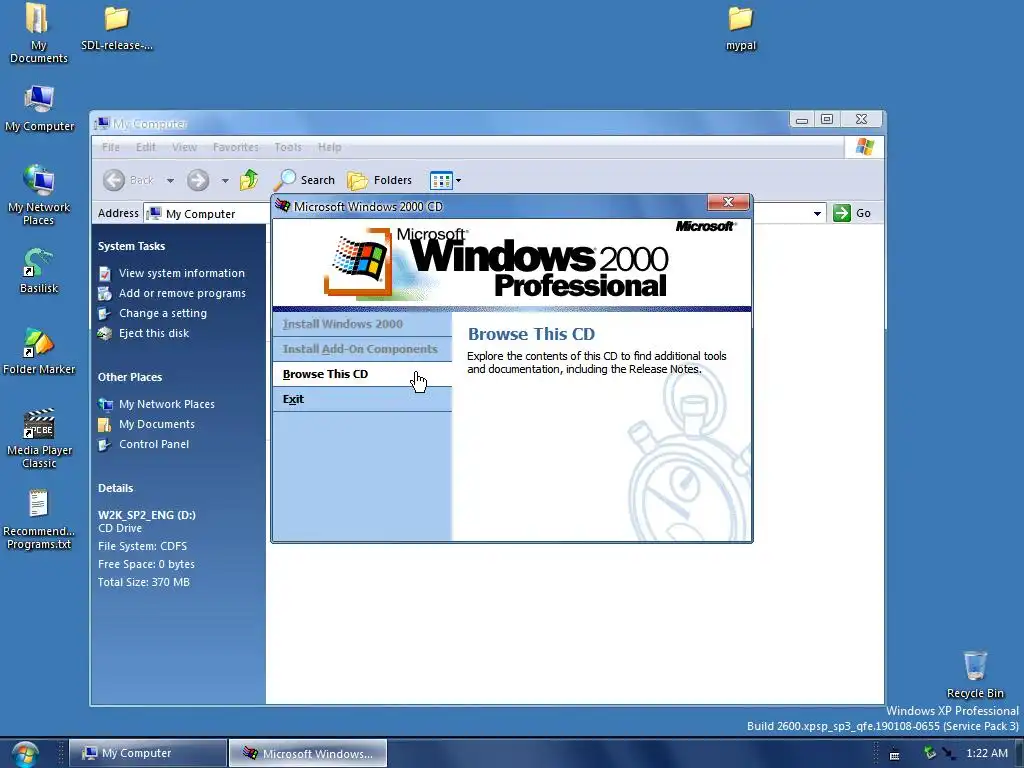Click the Windows flag logo in My Computer

(x=865, y=147)
